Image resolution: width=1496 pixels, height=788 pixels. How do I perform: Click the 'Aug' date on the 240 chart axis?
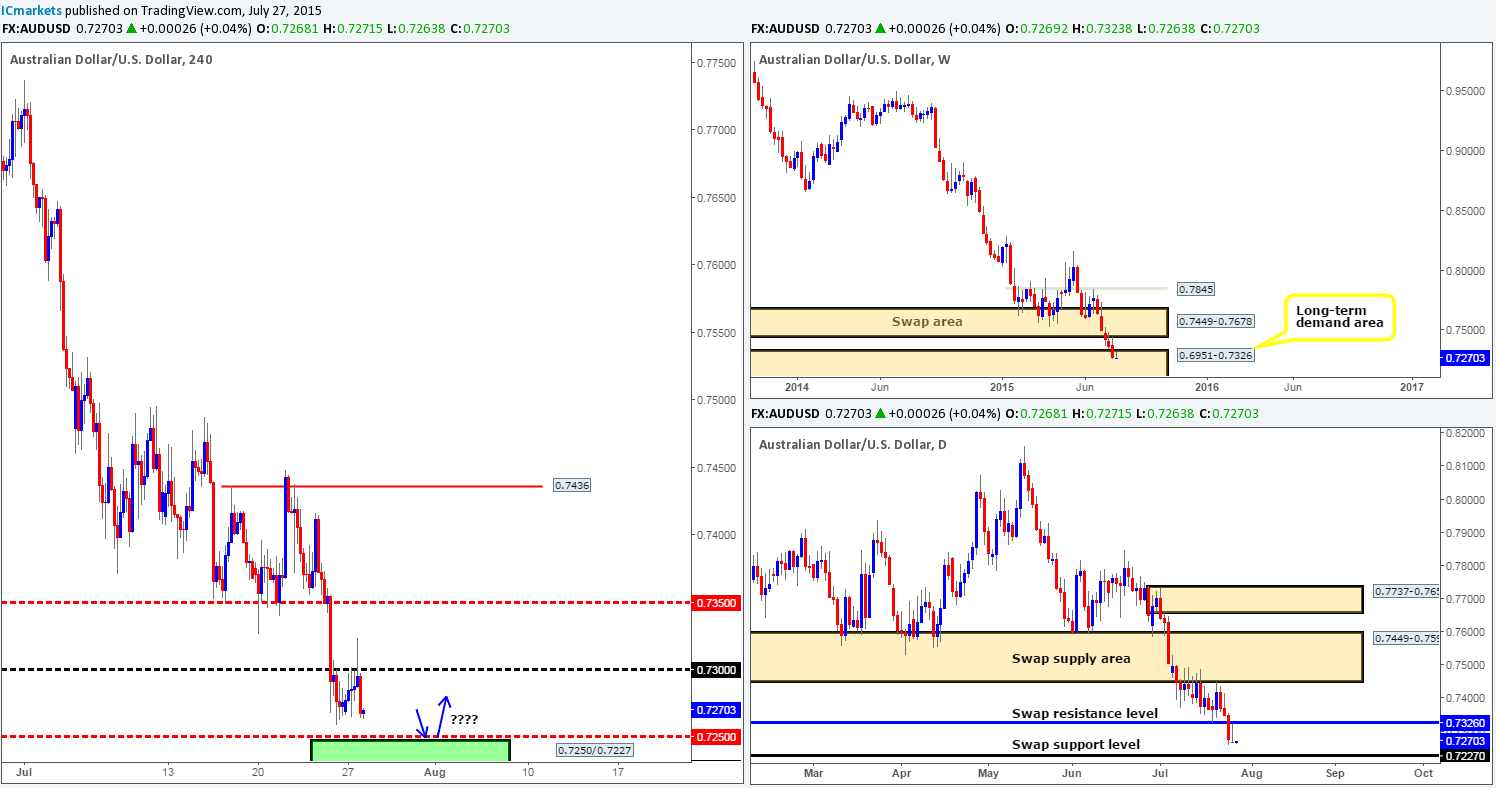pyautogui.click(x=436, y=772)
